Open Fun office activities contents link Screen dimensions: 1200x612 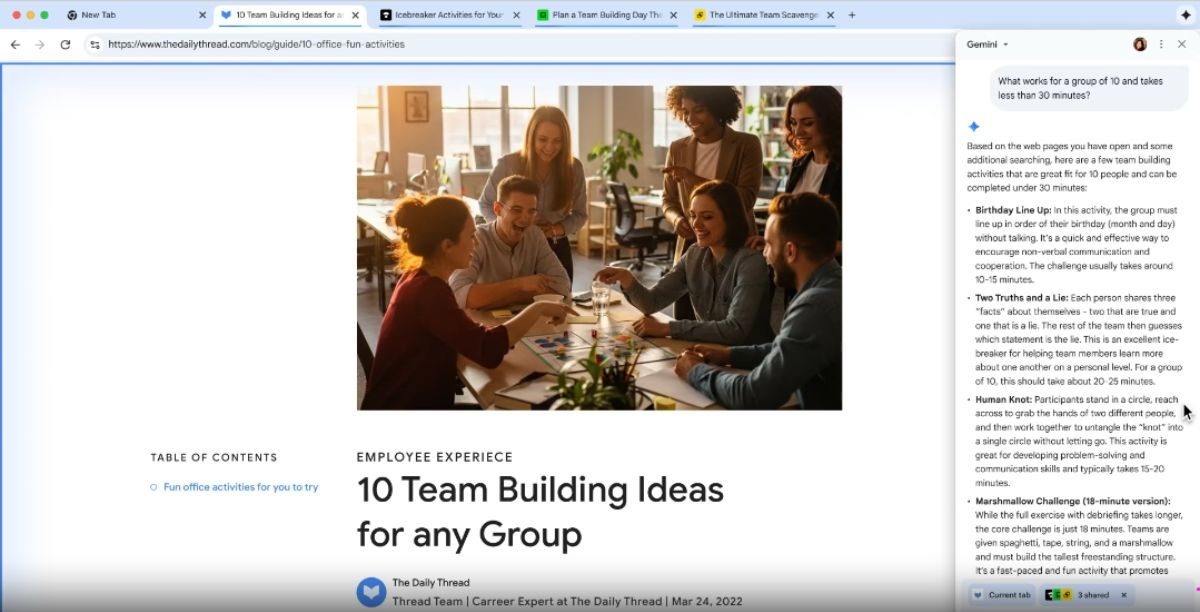pyautogui.click(x=240, y=487)
